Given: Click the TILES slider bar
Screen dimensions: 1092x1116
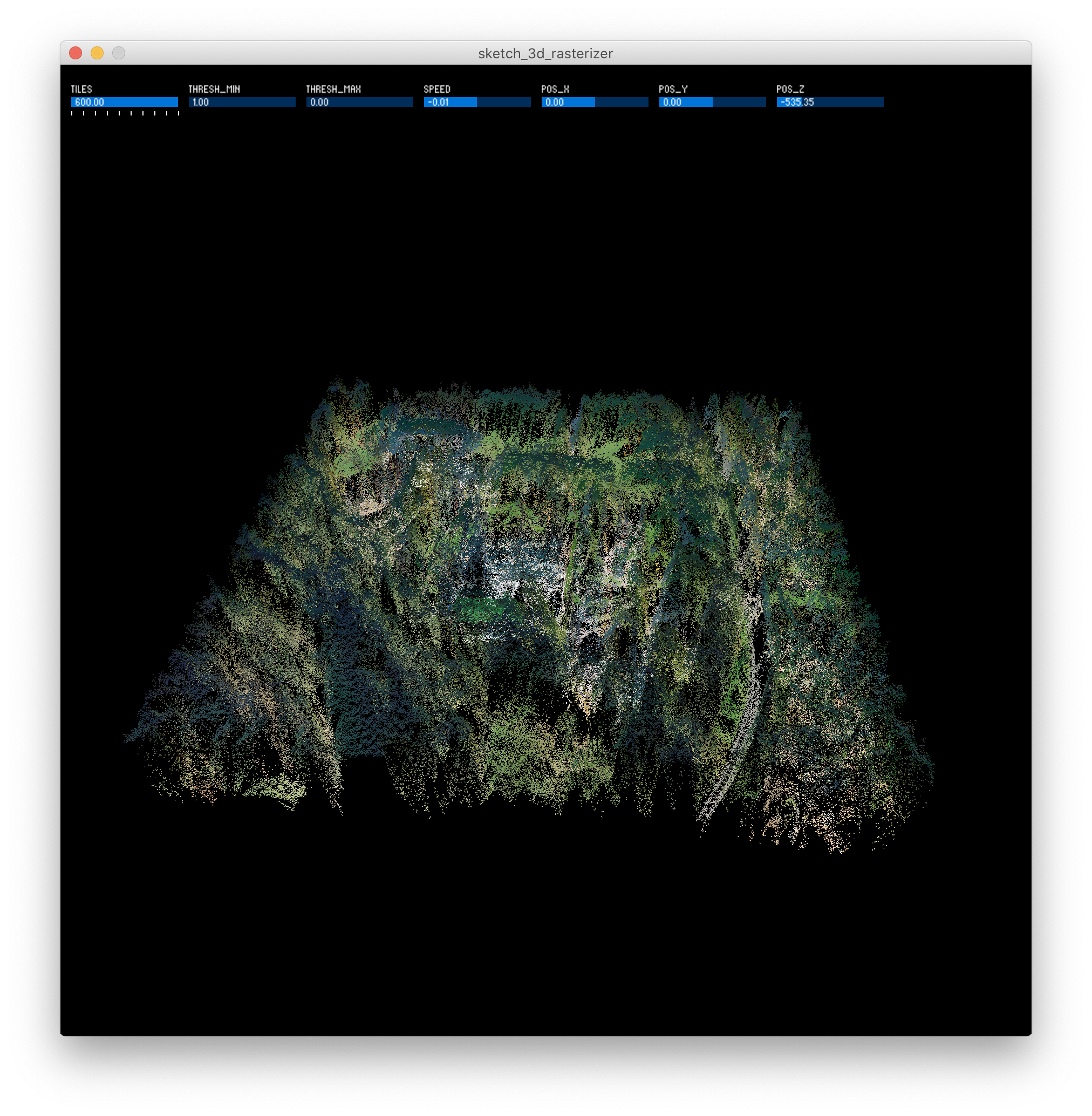Looking at the screenshot, I should tap(125, 102).
